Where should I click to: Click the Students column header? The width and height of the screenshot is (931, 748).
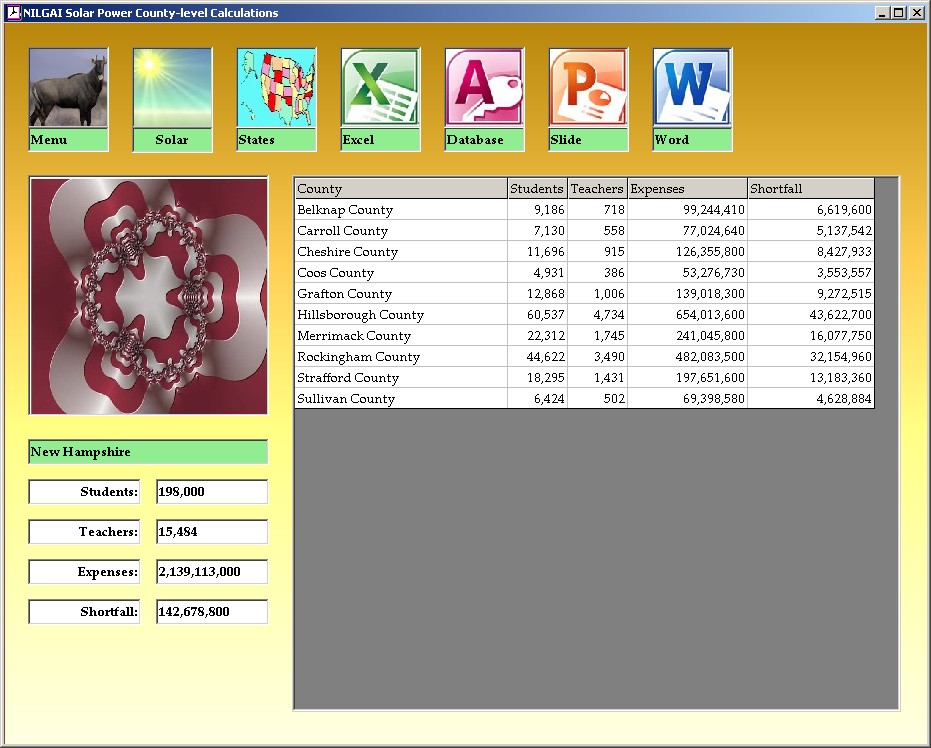point(537,189)
